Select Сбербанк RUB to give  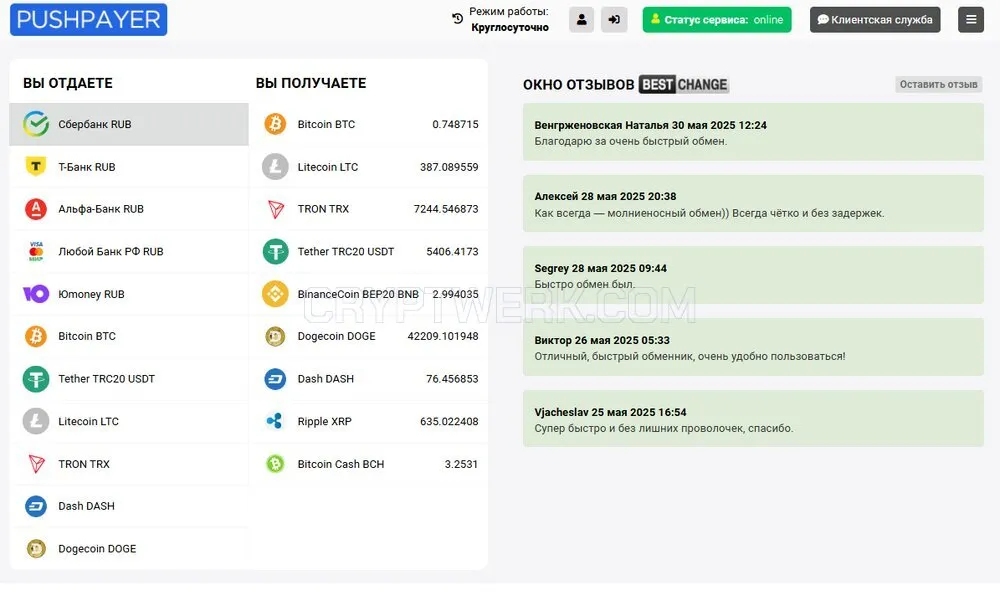tap(129, 124)
